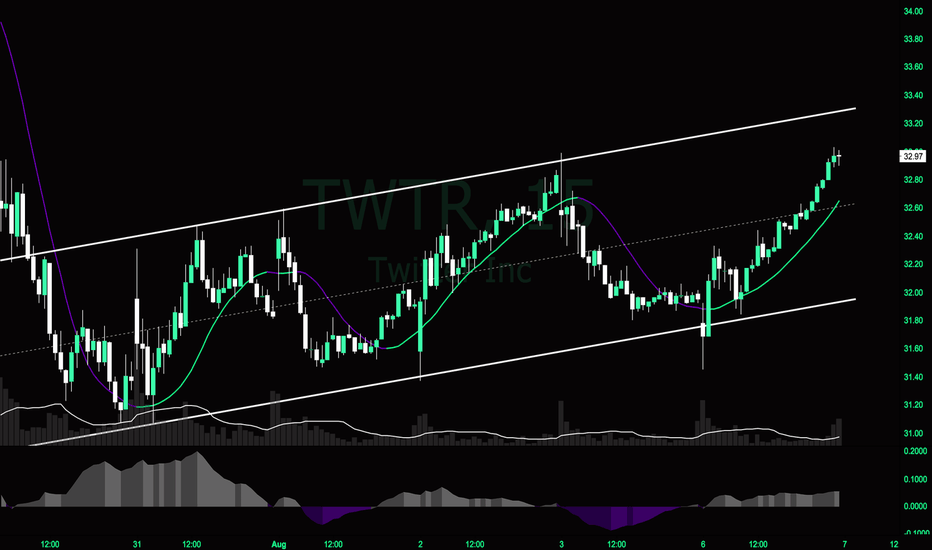Select the 31.40 price axis label
The image size is (932, 550).
click(913, 377)
